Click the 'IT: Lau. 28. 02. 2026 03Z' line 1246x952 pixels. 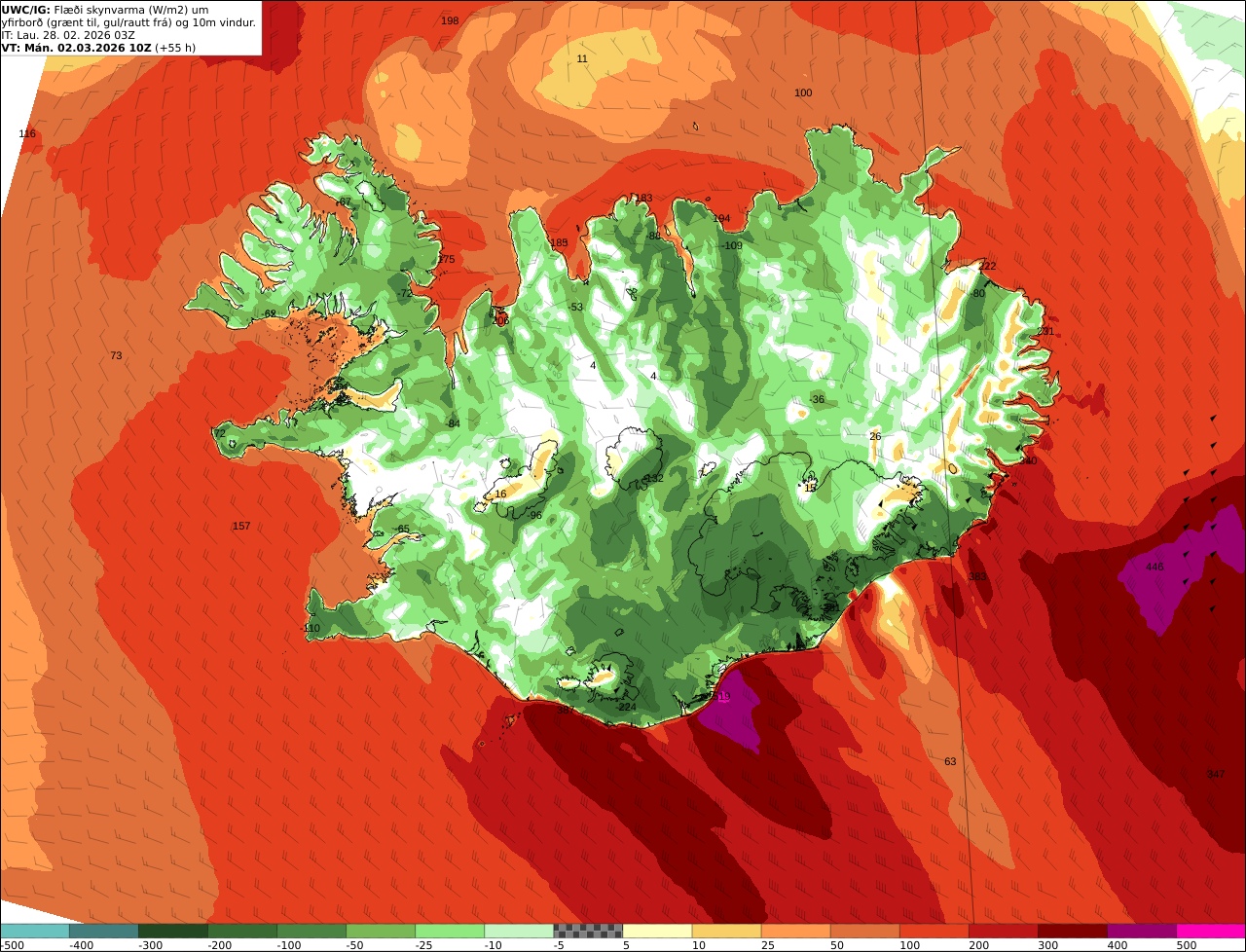(68, 34)
